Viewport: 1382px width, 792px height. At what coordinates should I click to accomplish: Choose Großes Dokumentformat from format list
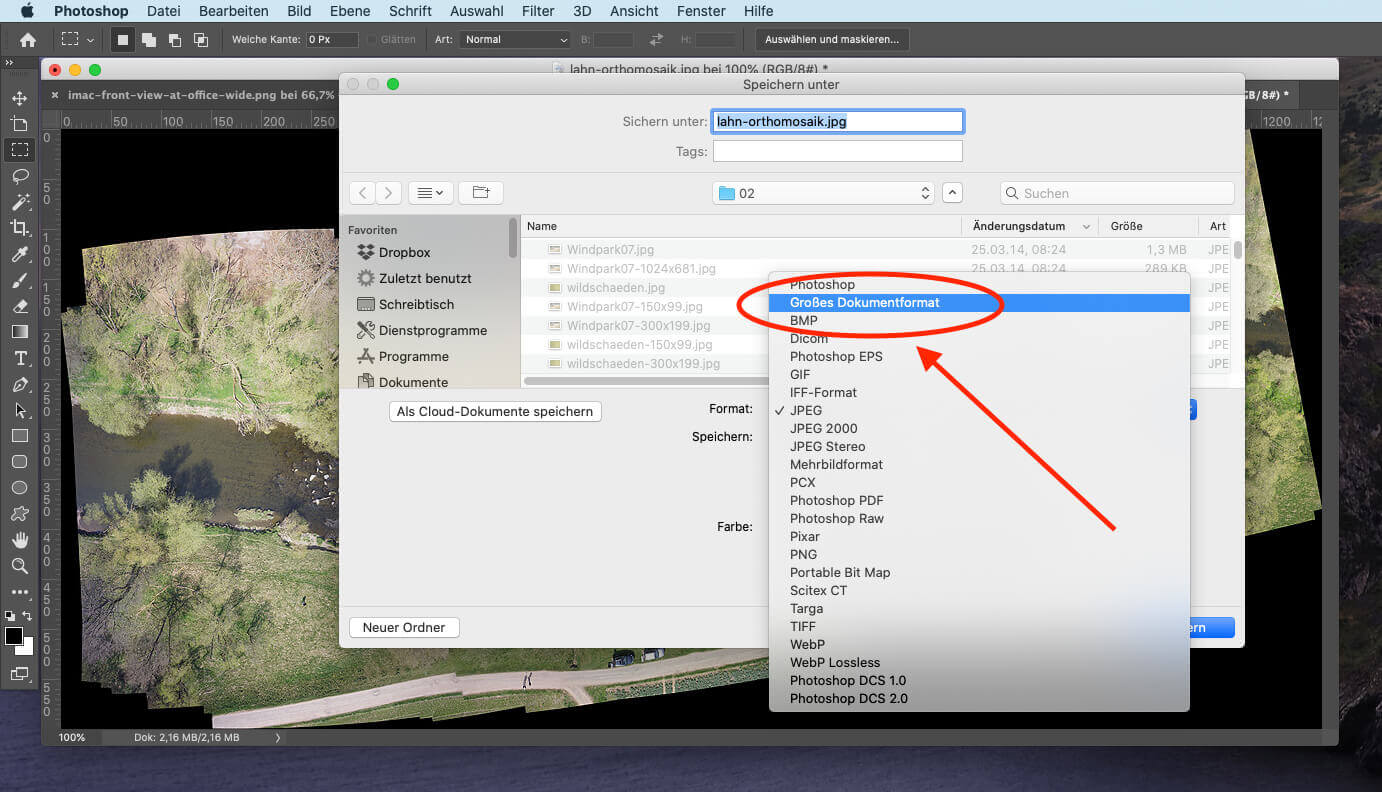[x=864, y=303]
